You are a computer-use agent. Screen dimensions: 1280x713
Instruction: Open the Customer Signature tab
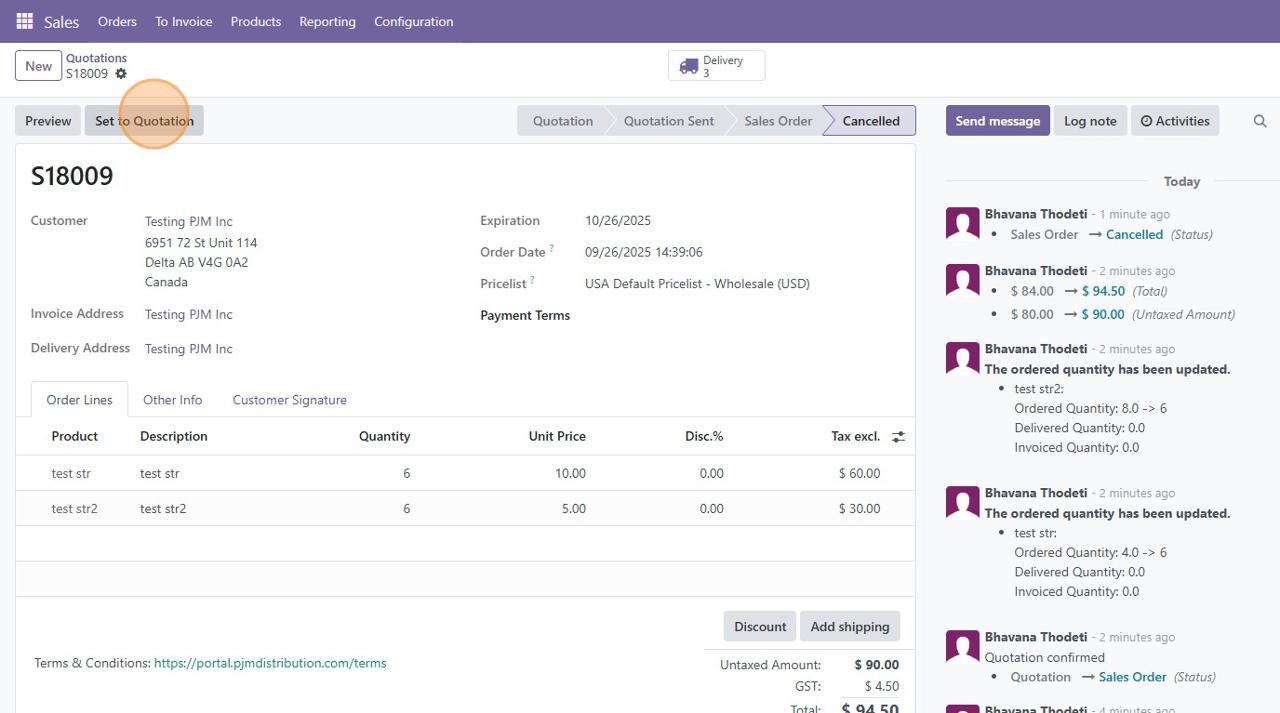click(x=289, y=400)
